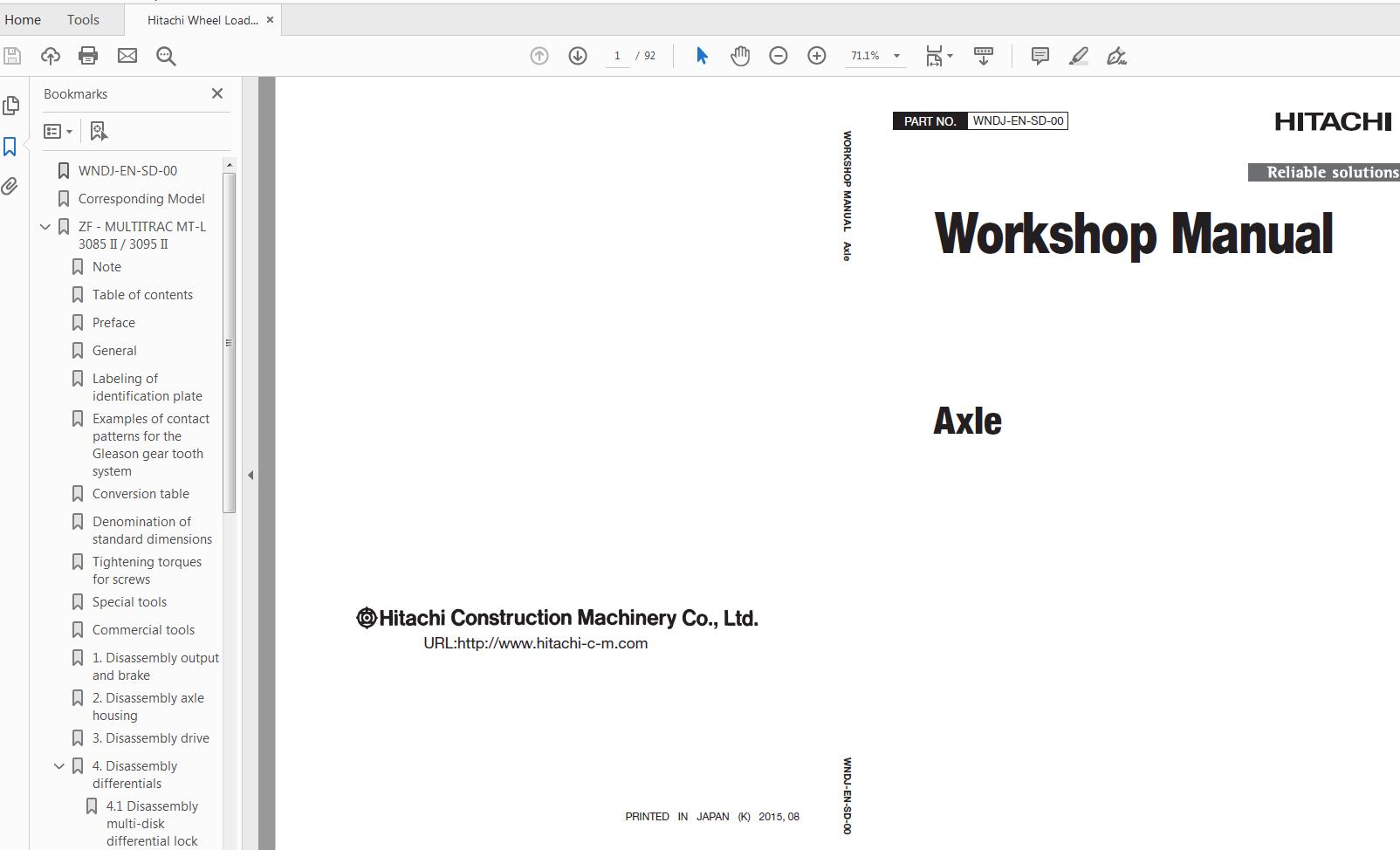Collapse the 4. Disassembly differentials bookmark
Screen dimensions: 1400x850
59,766
